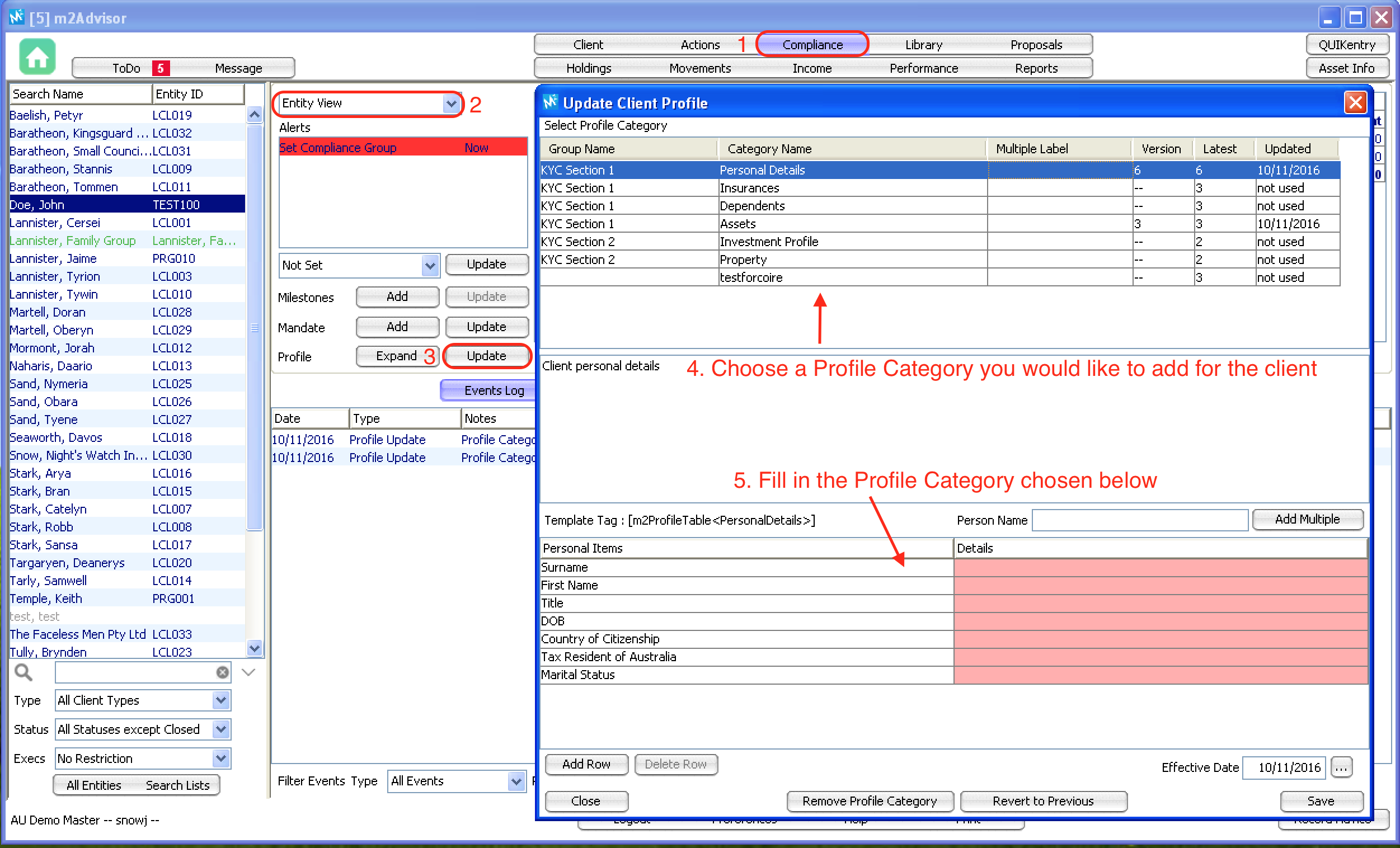Select Lannister, Tyrion in the client list
Viewport: 1400px width, 848px height.
55,277
